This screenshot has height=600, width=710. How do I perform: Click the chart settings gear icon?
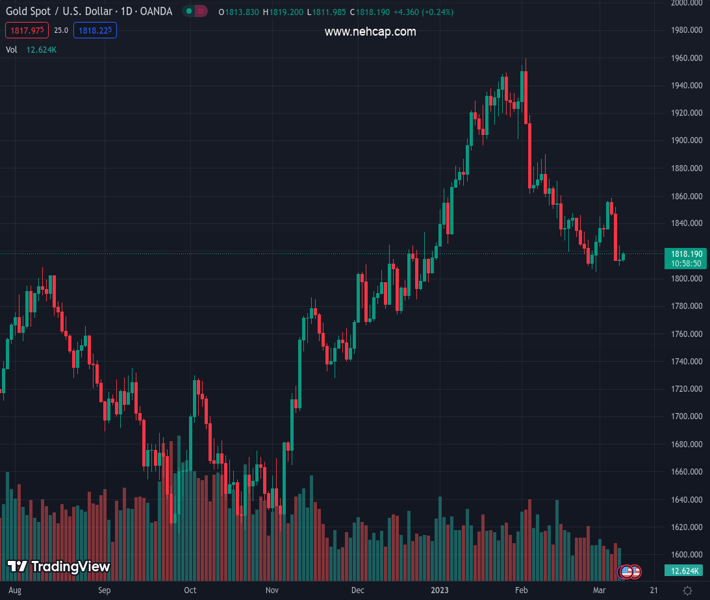click(x=687, y=591)
